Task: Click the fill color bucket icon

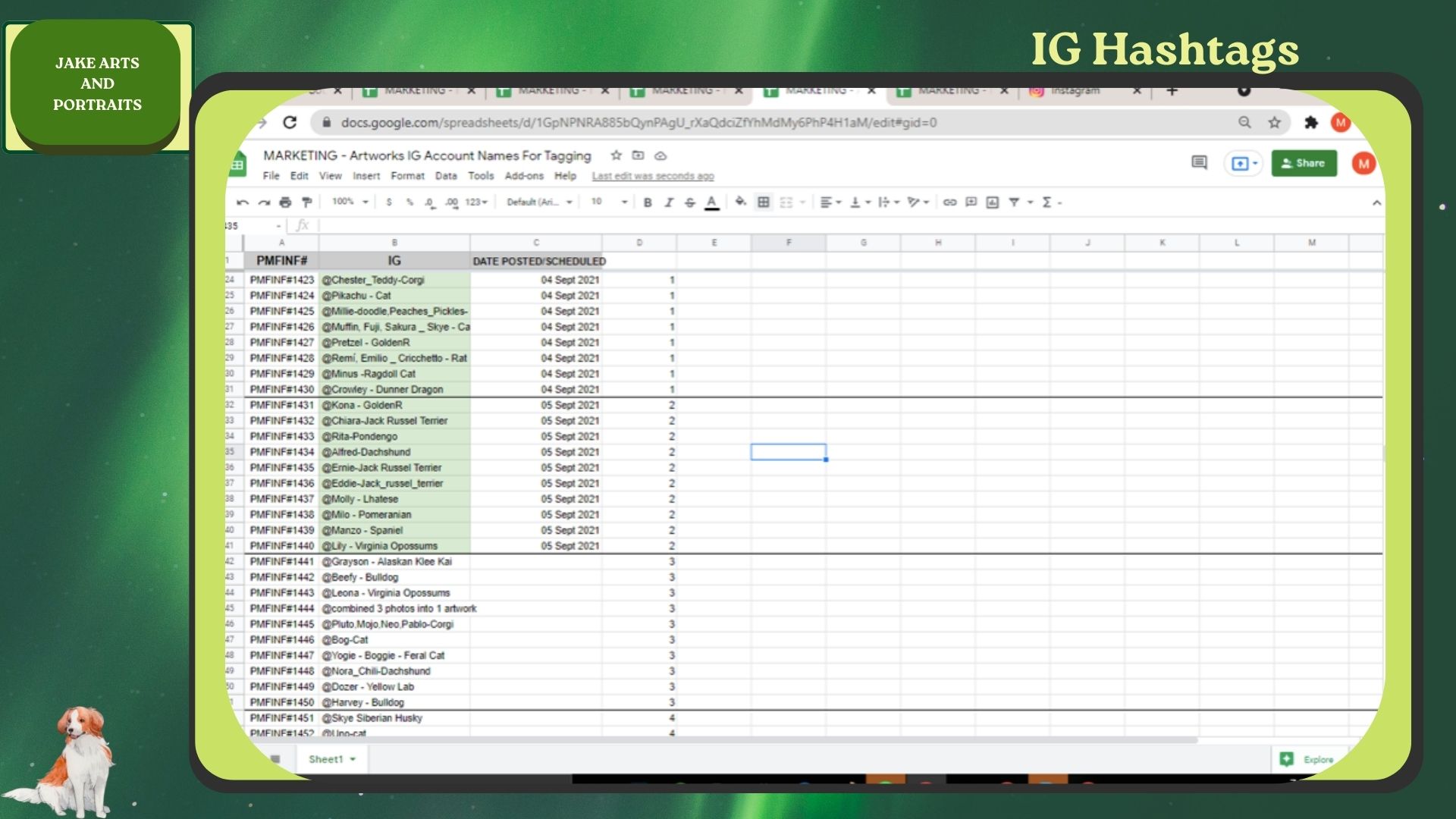Action: 740,202
